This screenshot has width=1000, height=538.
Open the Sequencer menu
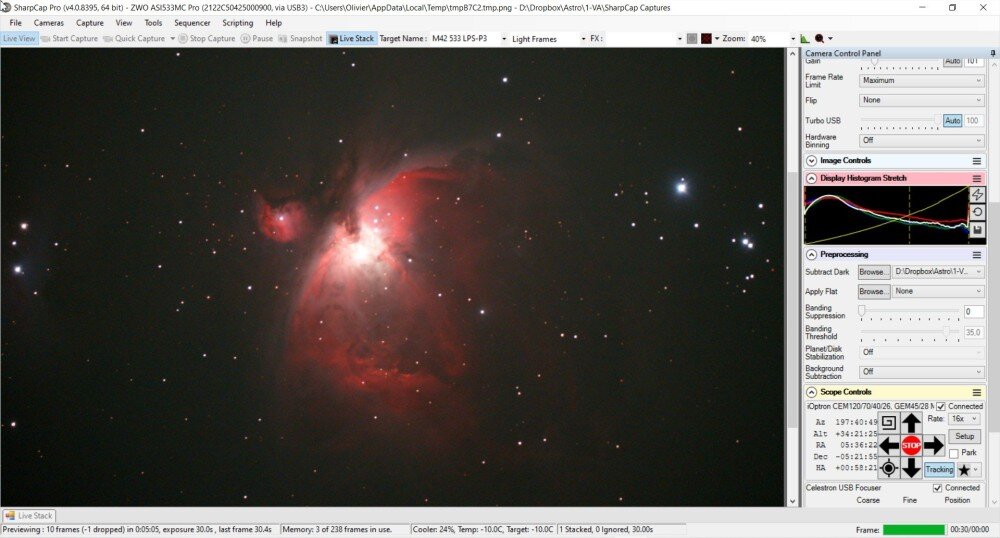(192, 23)
